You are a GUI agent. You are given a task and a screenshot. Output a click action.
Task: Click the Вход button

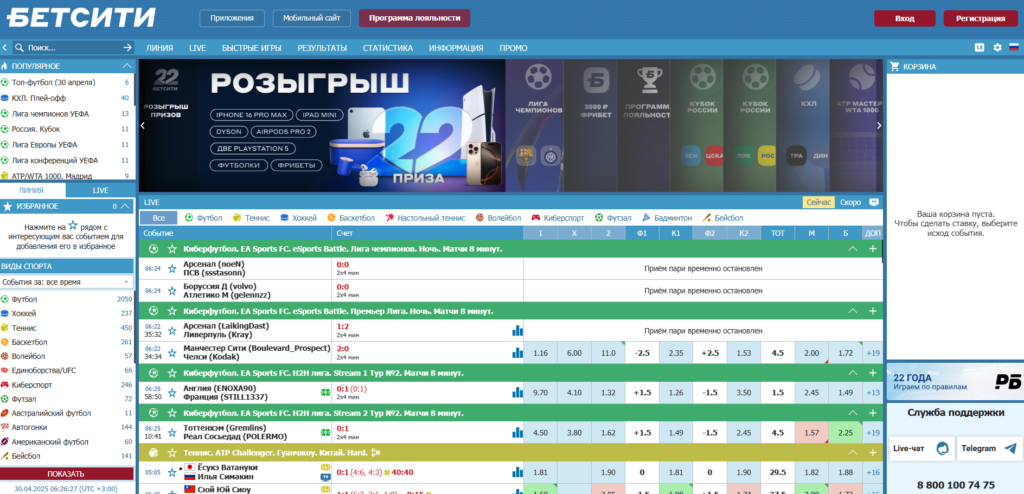click(x=904, y=18)
